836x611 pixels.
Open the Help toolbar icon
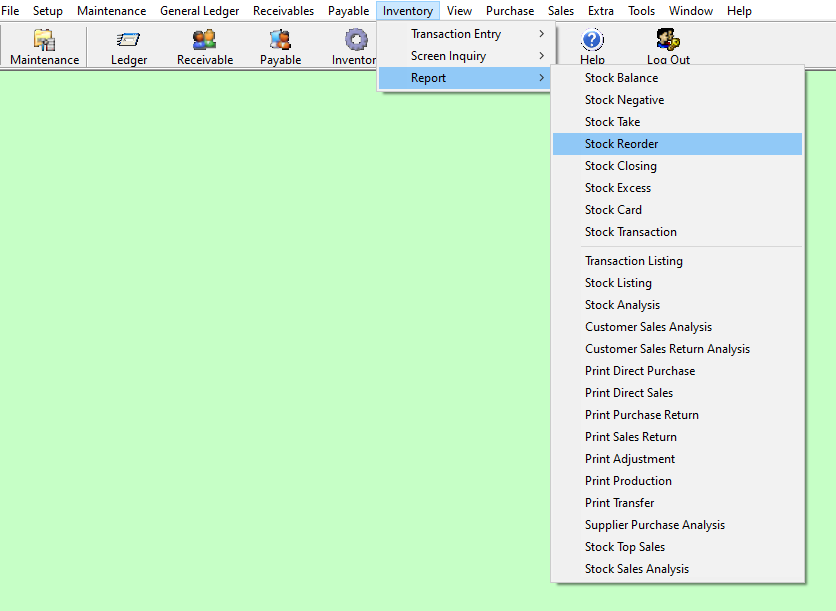pyautogui.click(x=592, y=47)
